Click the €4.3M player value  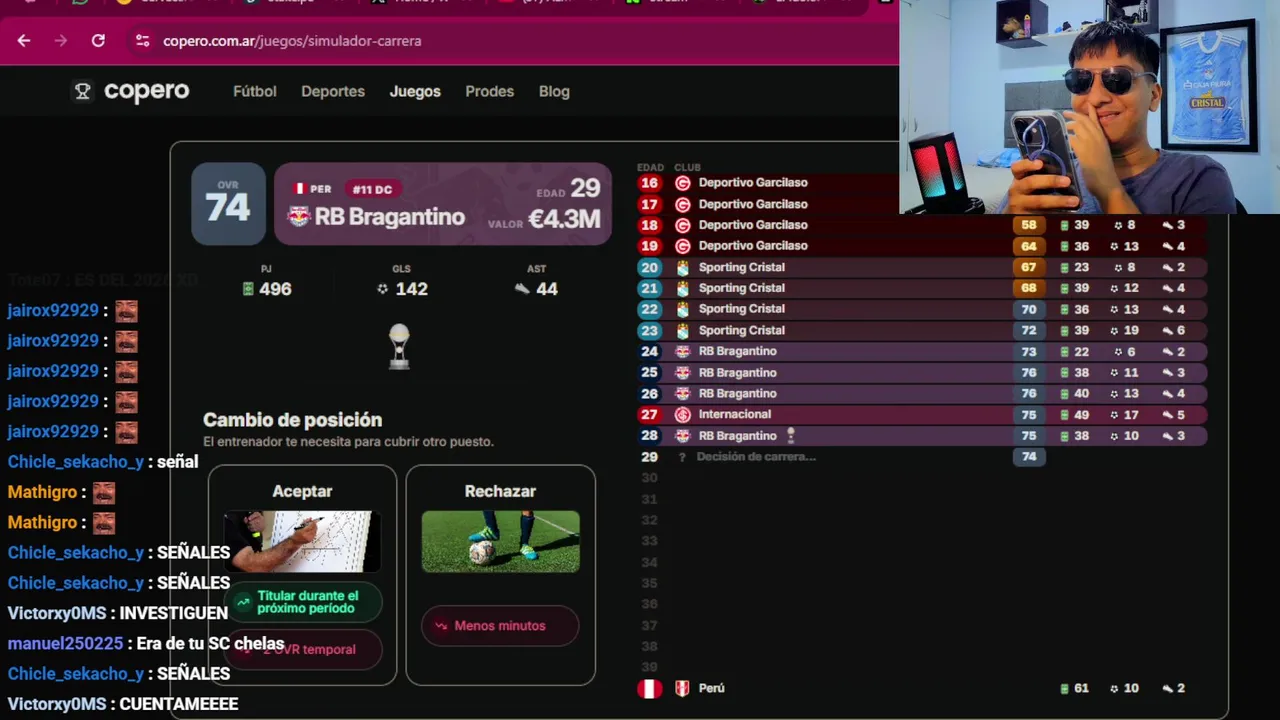(564, 219)
